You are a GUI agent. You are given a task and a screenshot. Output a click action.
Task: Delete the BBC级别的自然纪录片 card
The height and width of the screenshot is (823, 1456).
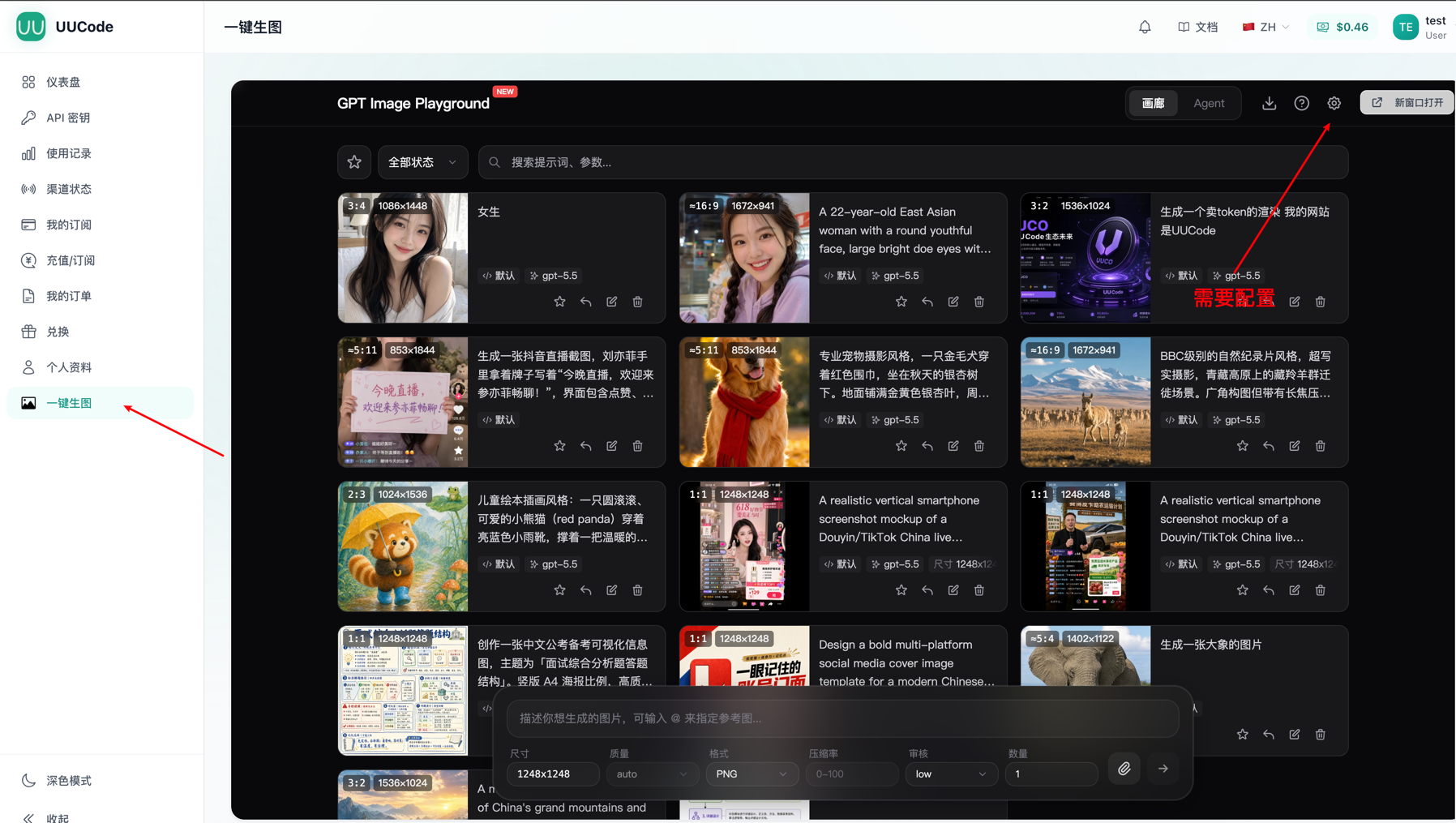1321,446
